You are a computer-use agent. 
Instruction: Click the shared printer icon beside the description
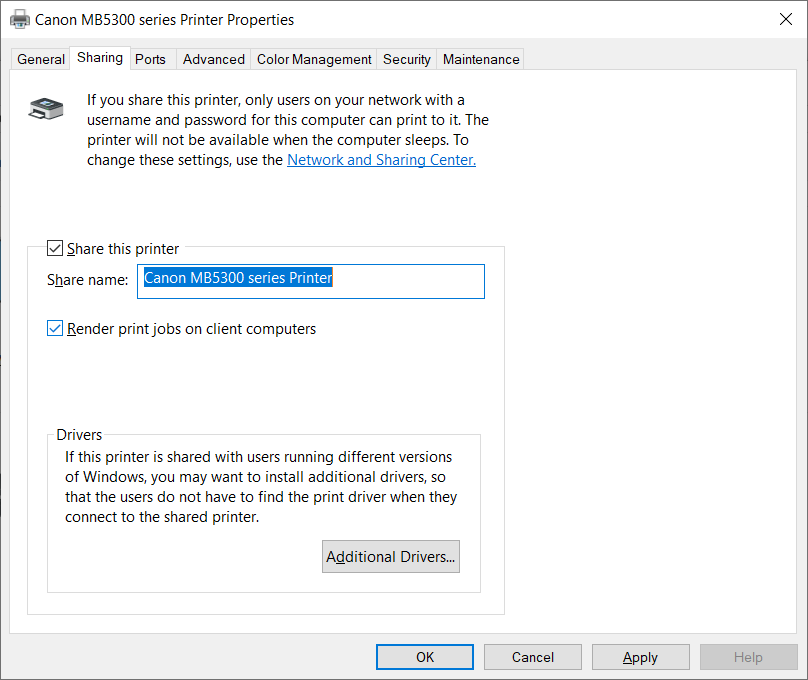(46, 108)
